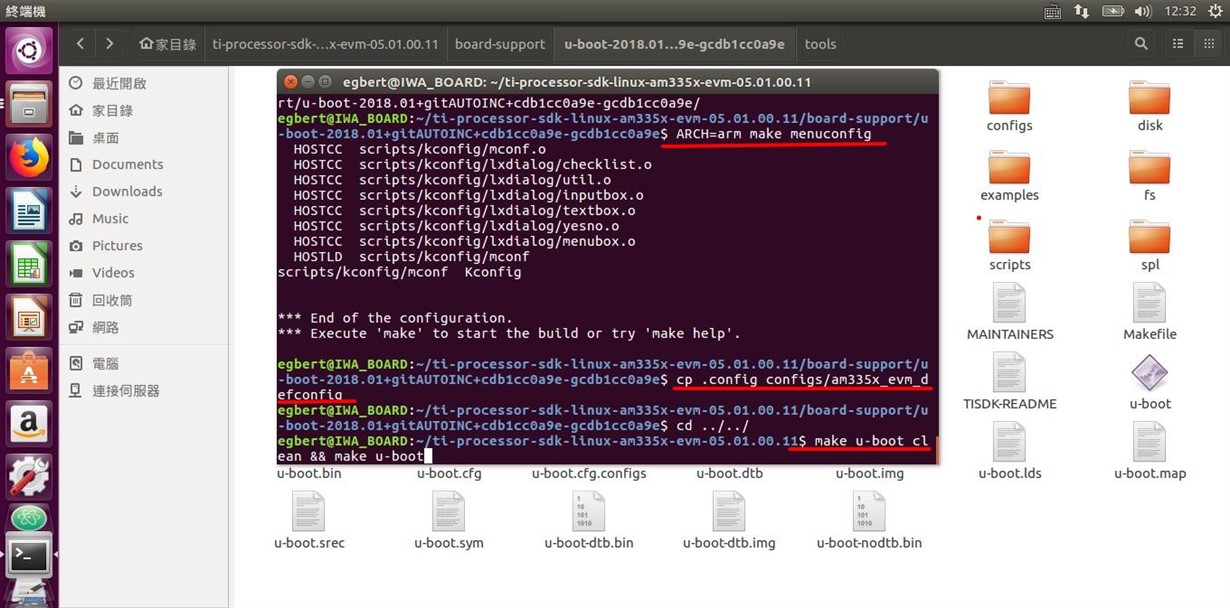Image resolution: width=1230 pixels, height=608 pixels.
Task: Select the MAINTAINERS file
Action: (x=1009, y=312)
